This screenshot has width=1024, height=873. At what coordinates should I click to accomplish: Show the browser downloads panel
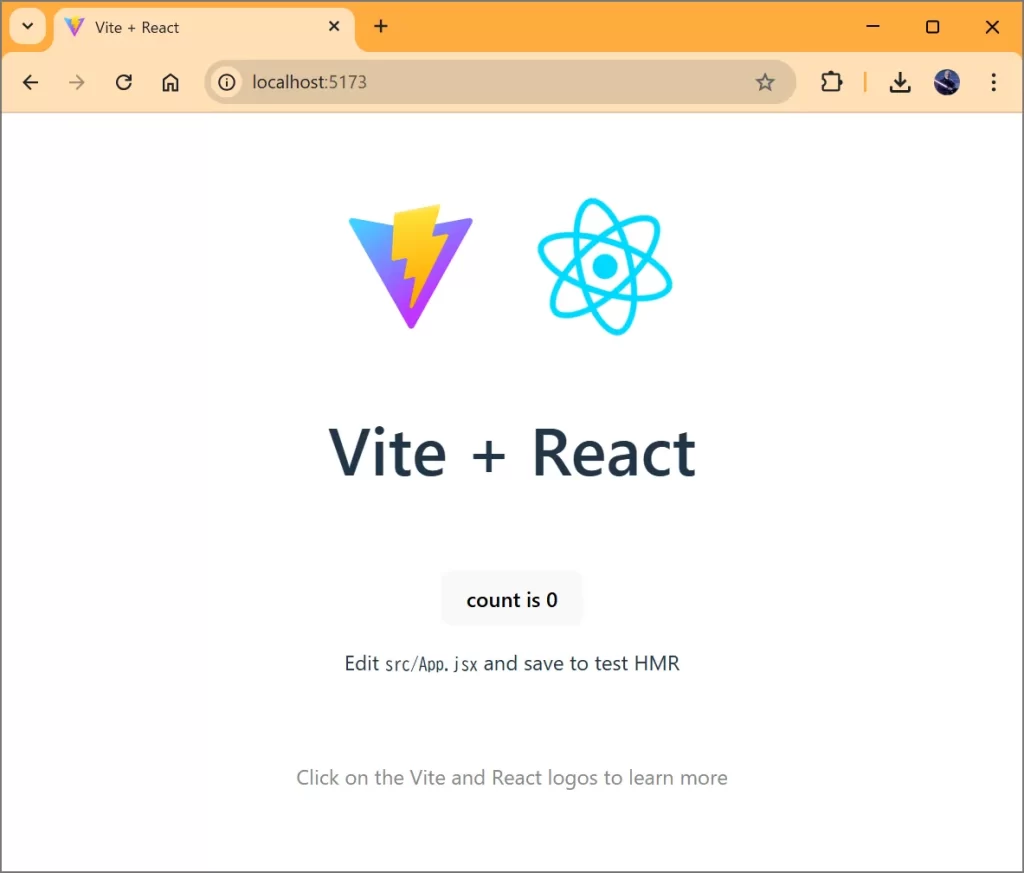click(900, 82)
